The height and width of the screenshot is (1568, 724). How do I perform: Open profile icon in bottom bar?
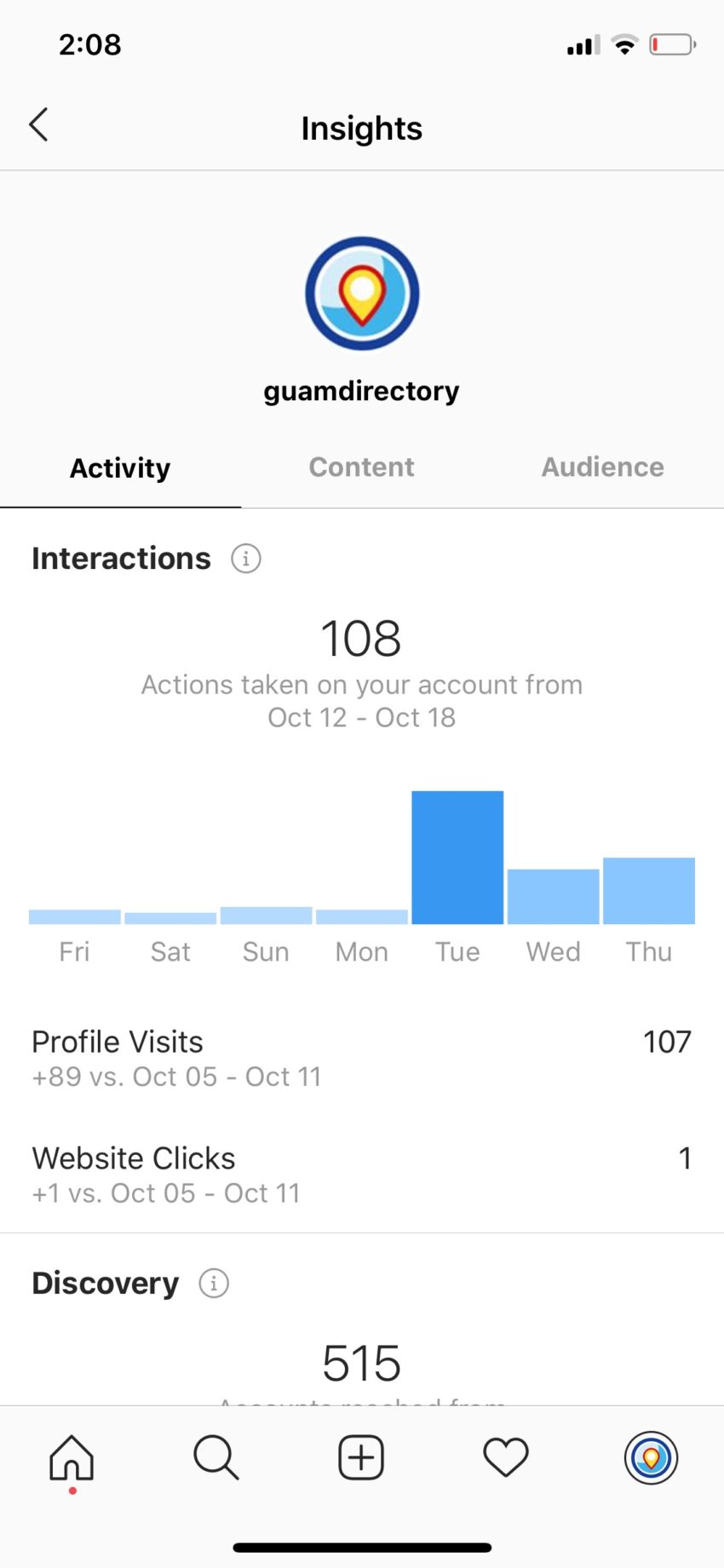(651, 1457)
